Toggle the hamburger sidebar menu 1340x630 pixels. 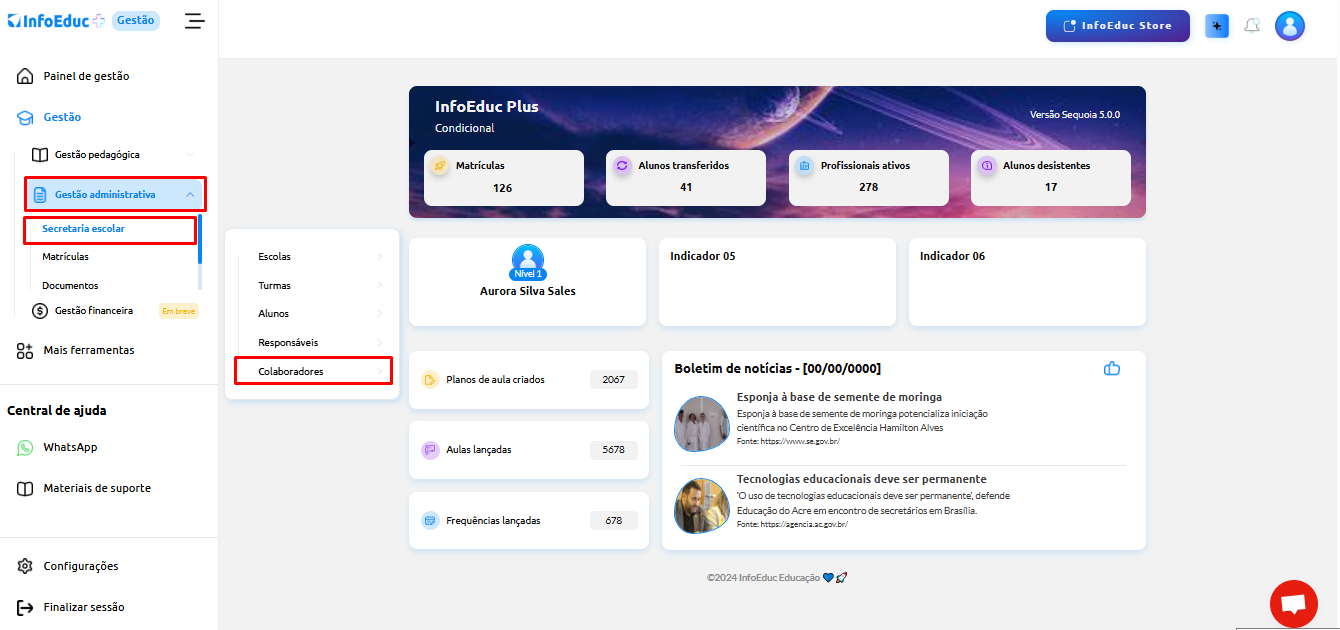pos(194,21)
